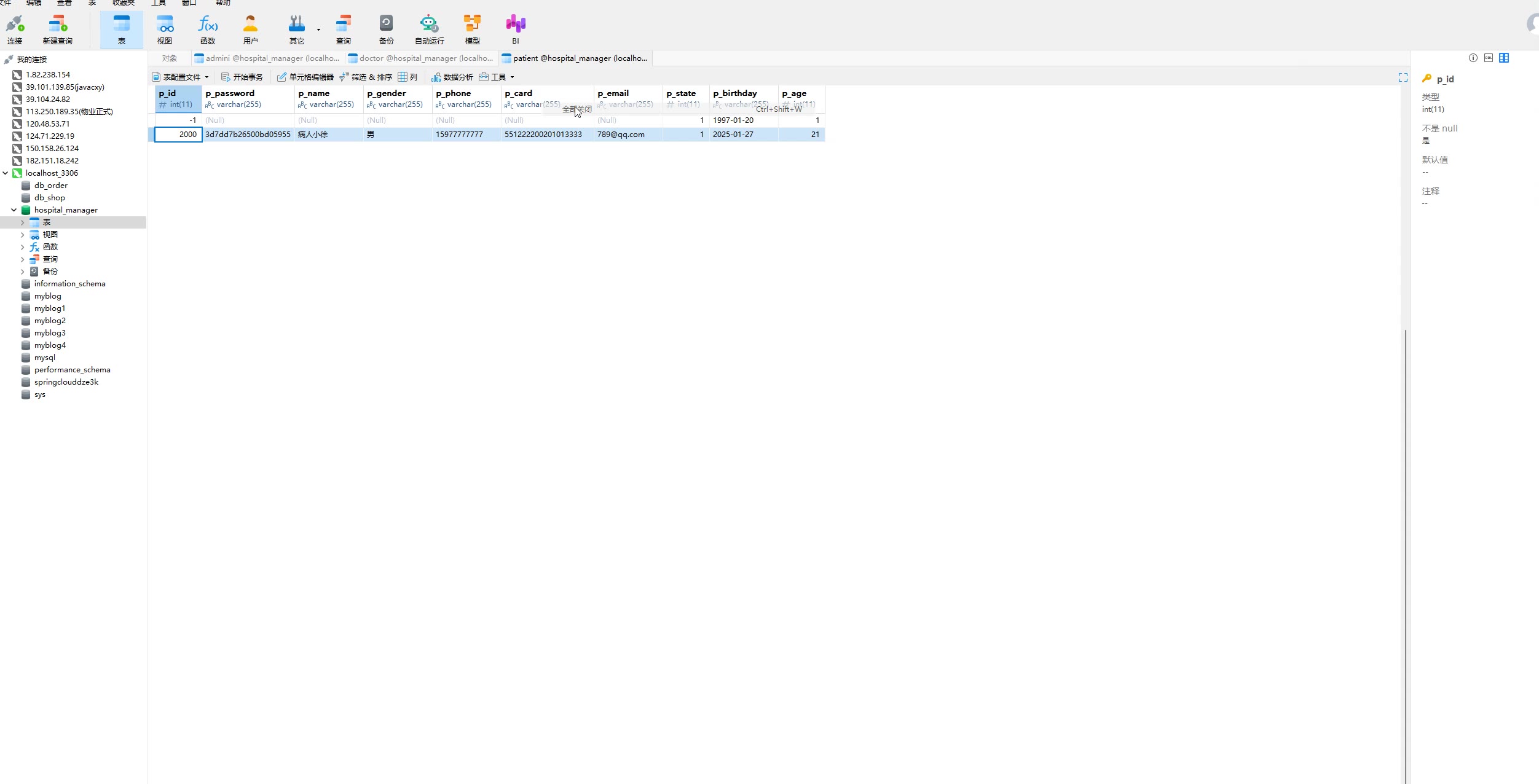Click the 新建查询 (New Query) toolbar icon

(57, 29)
